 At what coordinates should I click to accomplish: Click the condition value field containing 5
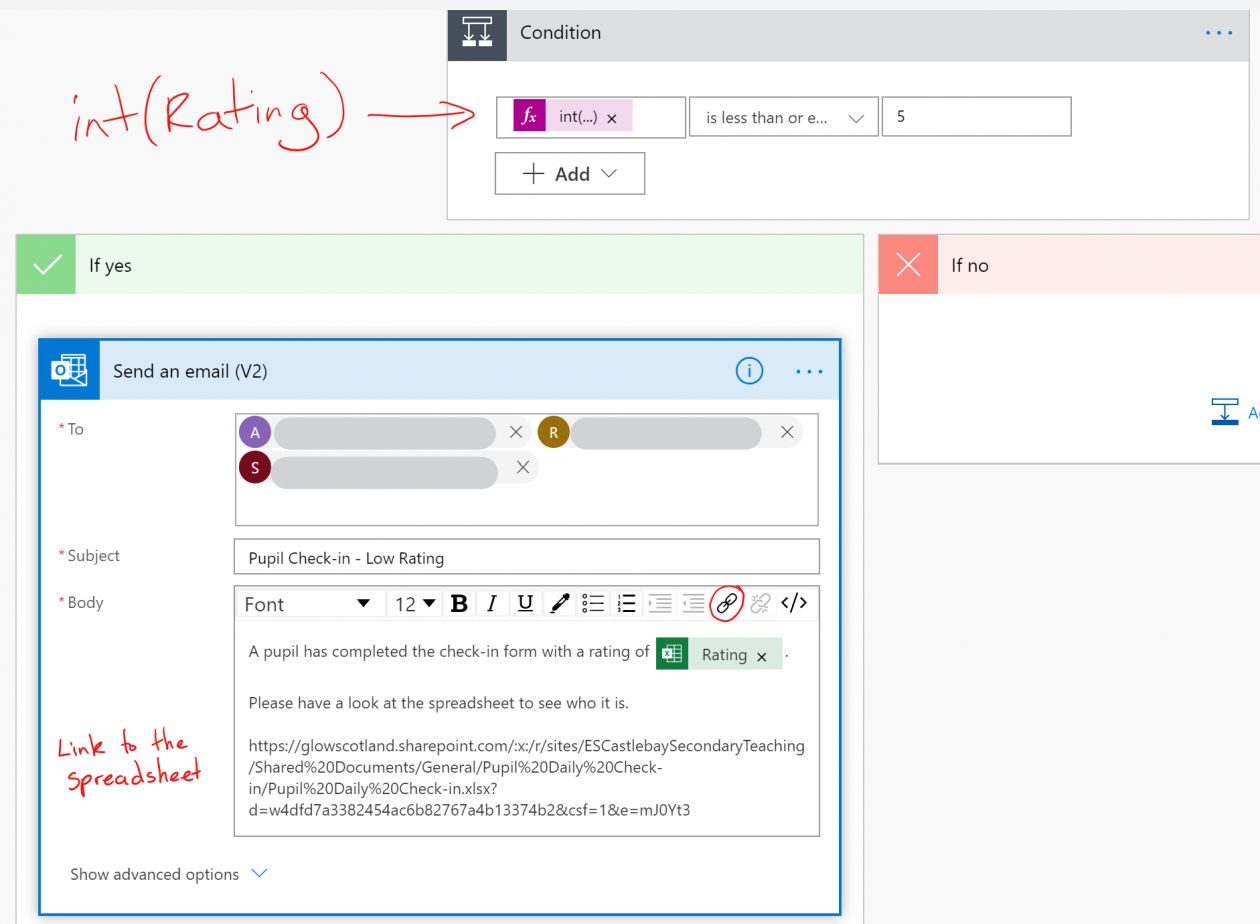tap(976, 117)
